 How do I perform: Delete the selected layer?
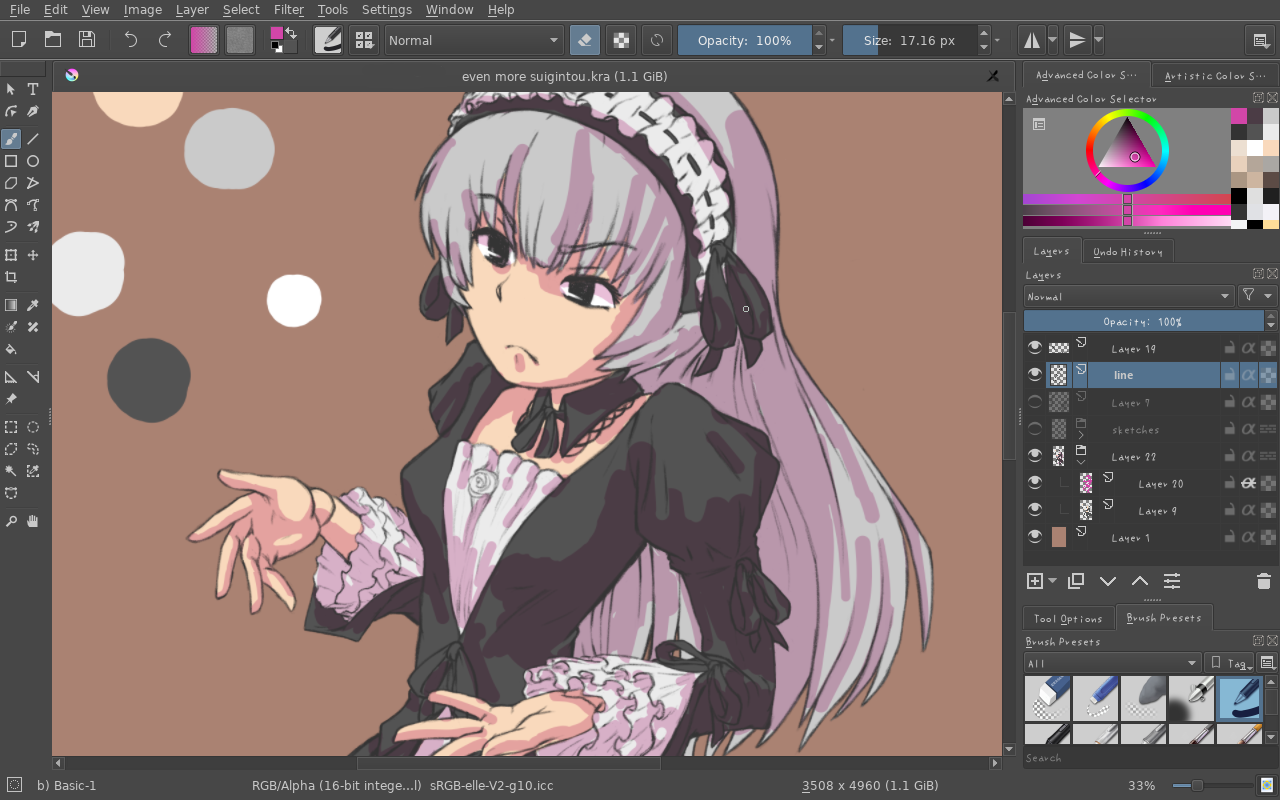1263,581
